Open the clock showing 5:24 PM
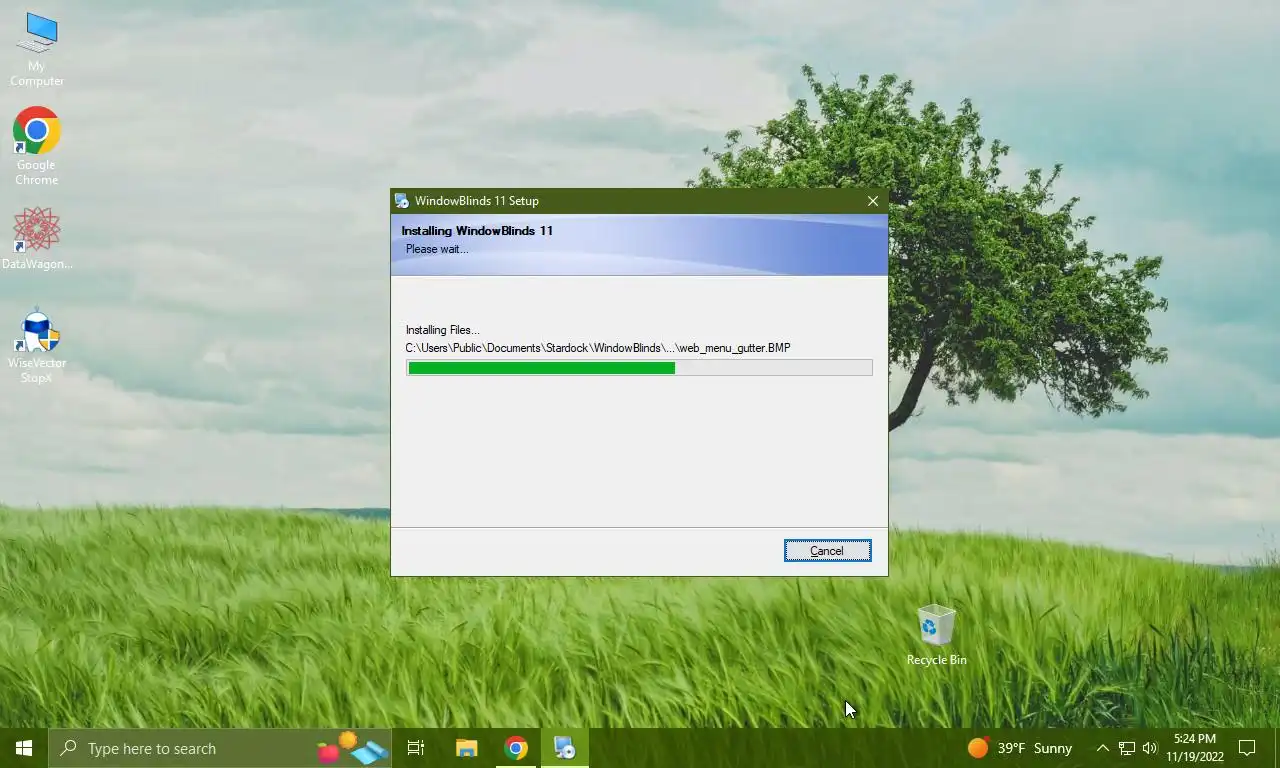The image size is (1280, 768). click(x=1194, y=748)
